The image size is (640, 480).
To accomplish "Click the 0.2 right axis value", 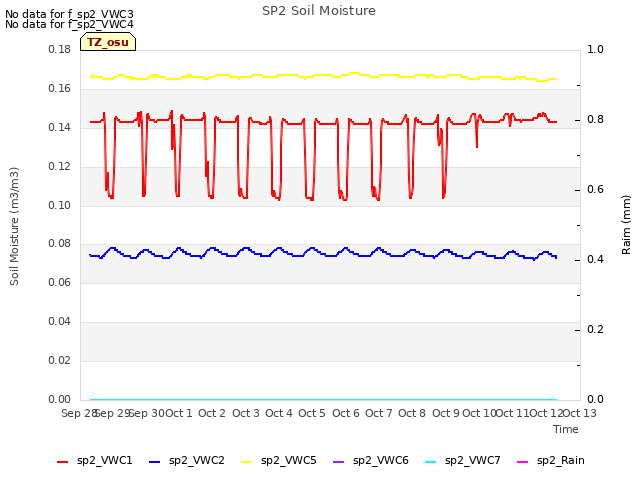I will click(595, 329).
